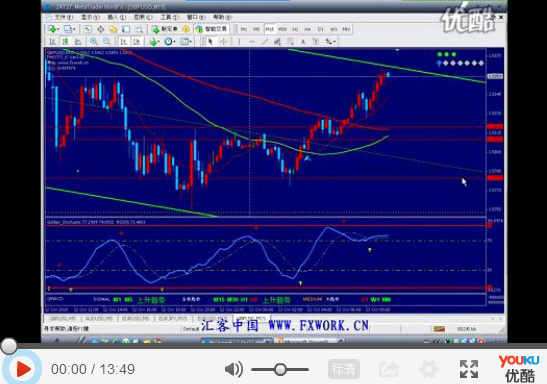Expand the new chart dropdown arrow
The width and height of the screenshot is (547, 384).
pos(59,29)
